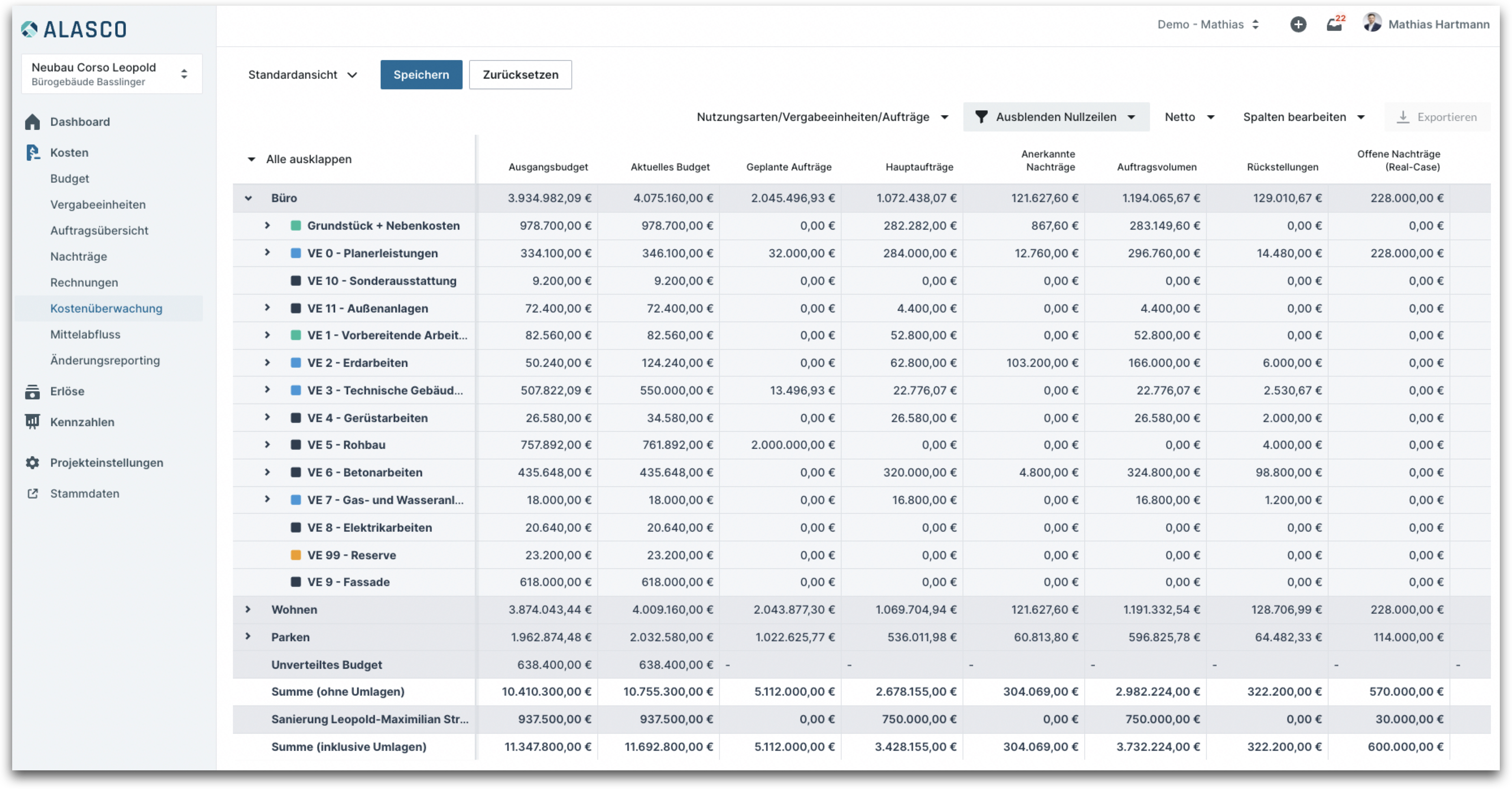Viewport: 1512px width, 789px height.
Task: Open the Standardansicht view dropdown
Action: pos(303,75)
